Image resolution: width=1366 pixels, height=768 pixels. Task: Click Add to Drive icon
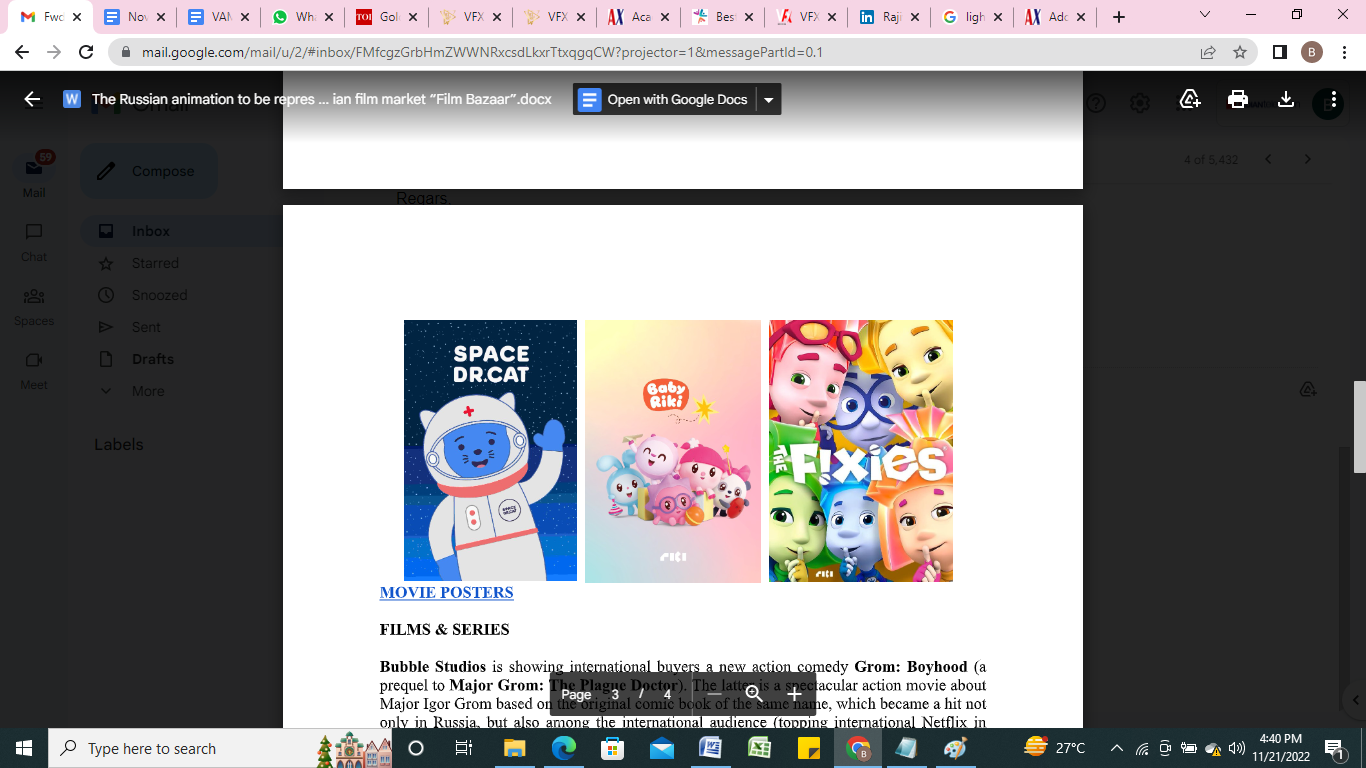(x=1190, y=99)
